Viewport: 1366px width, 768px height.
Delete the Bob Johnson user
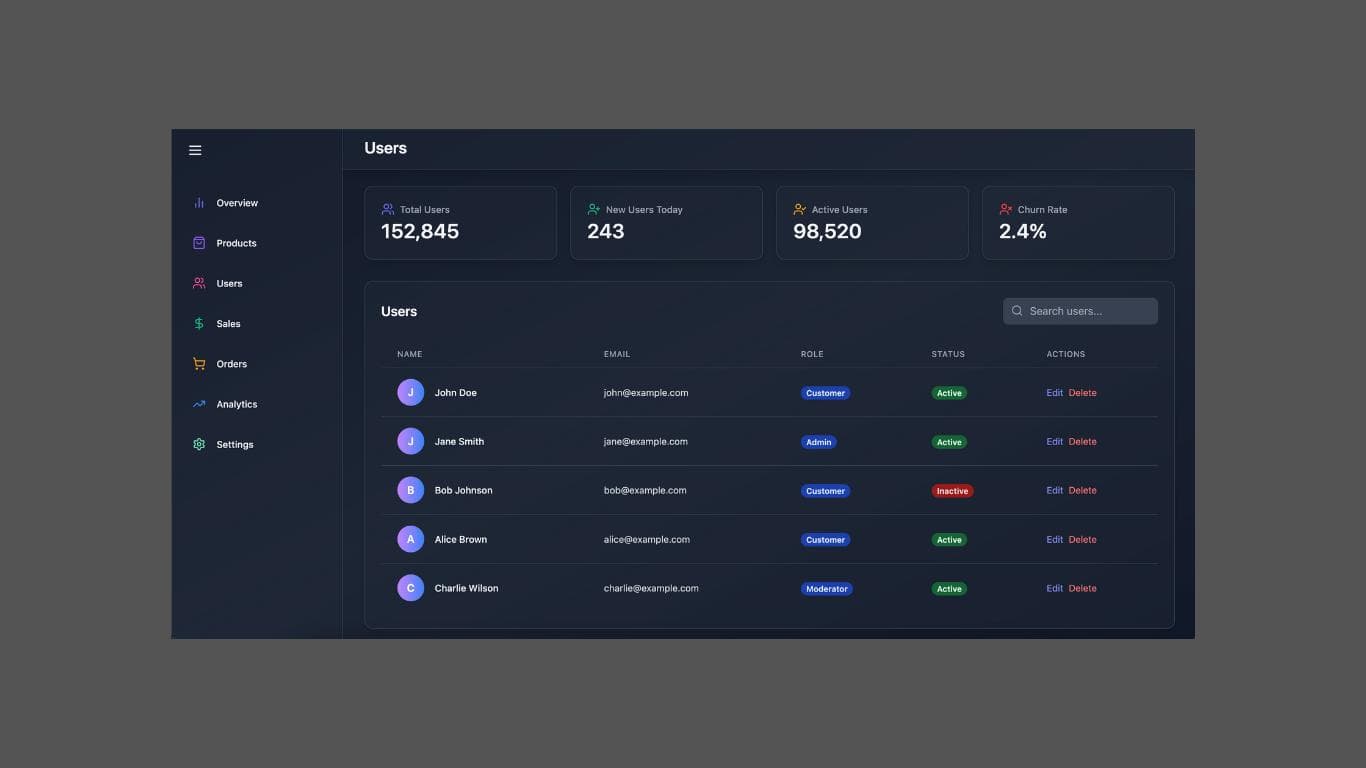[1082, 490]
